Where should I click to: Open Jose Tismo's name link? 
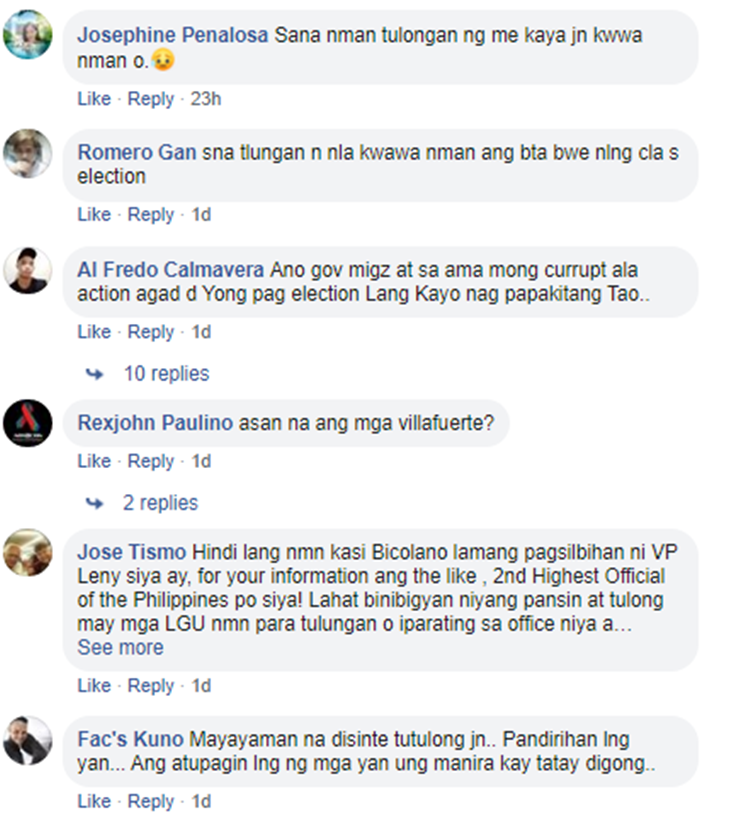(132, 552)
